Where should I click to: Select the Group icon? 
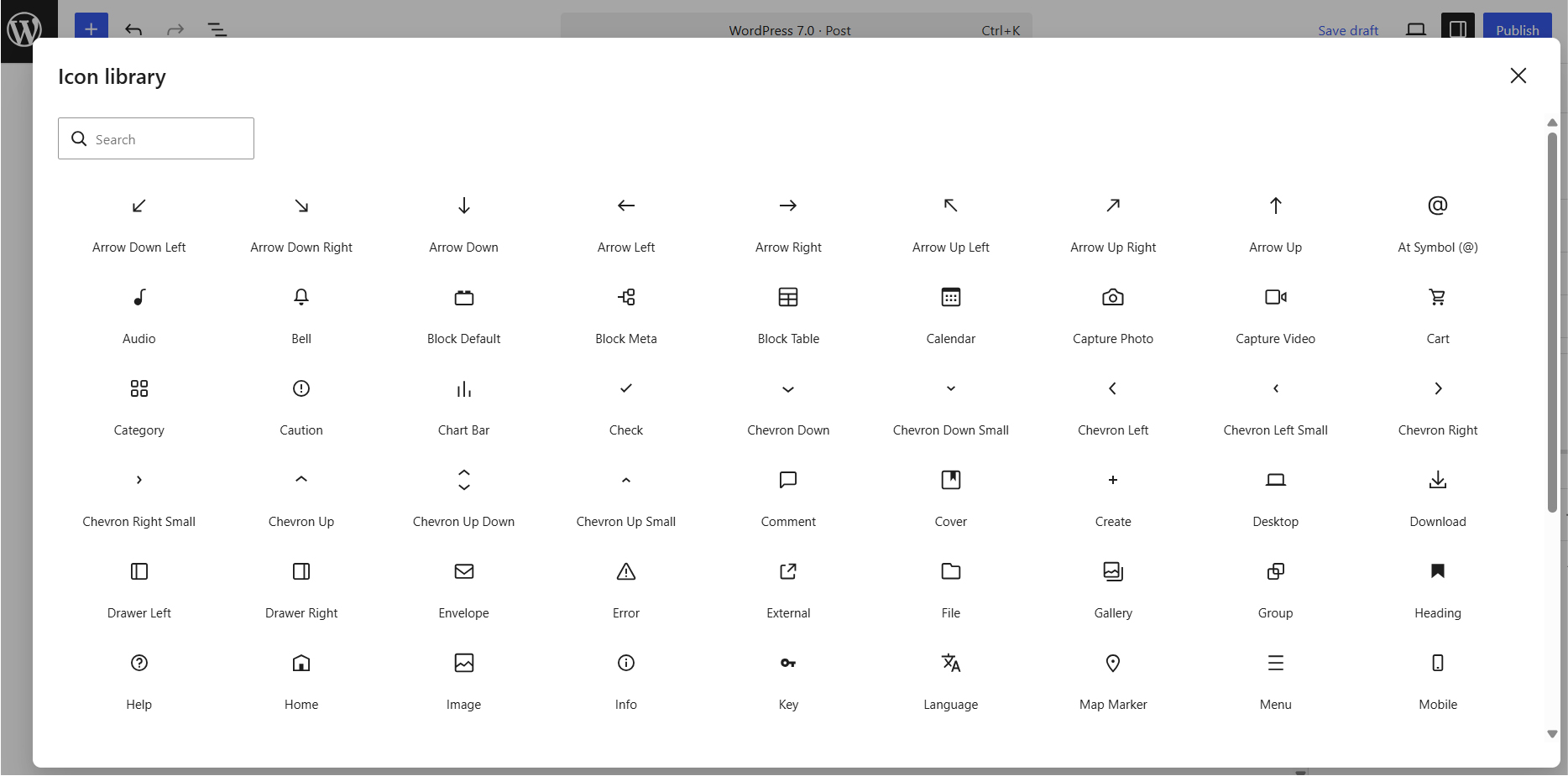(1276, 571)
